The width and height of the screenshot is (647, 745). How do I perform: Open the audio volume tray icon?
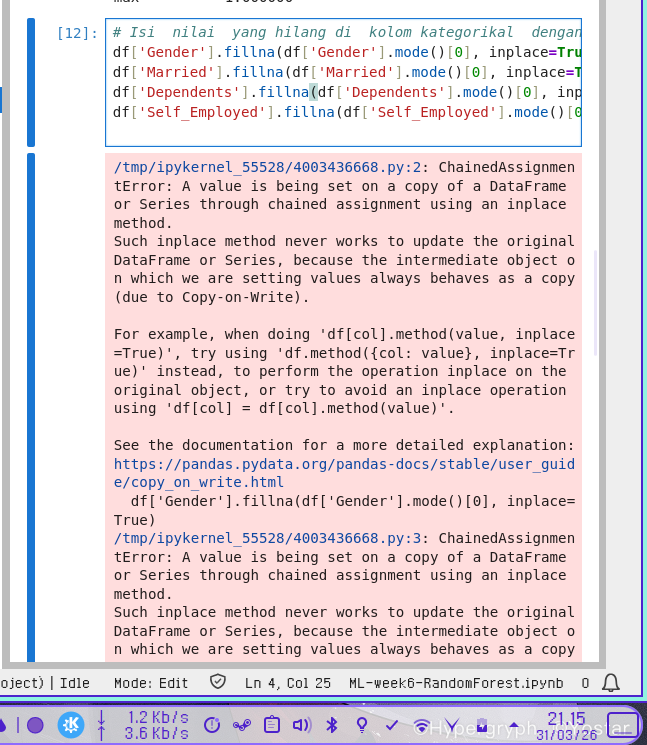pyautogui.click(x=302, y=725)
